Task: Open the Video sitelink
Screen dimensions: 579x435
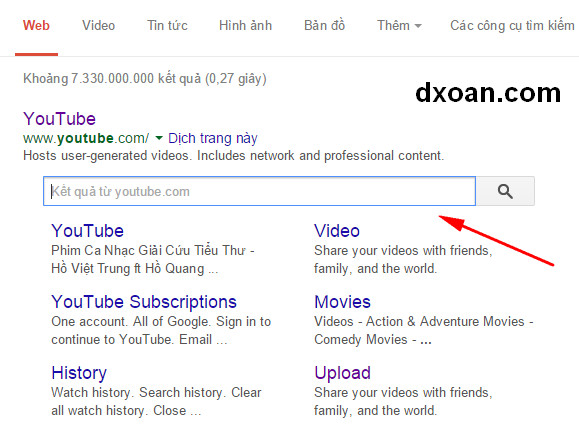Action: click(x=337, y=231)
